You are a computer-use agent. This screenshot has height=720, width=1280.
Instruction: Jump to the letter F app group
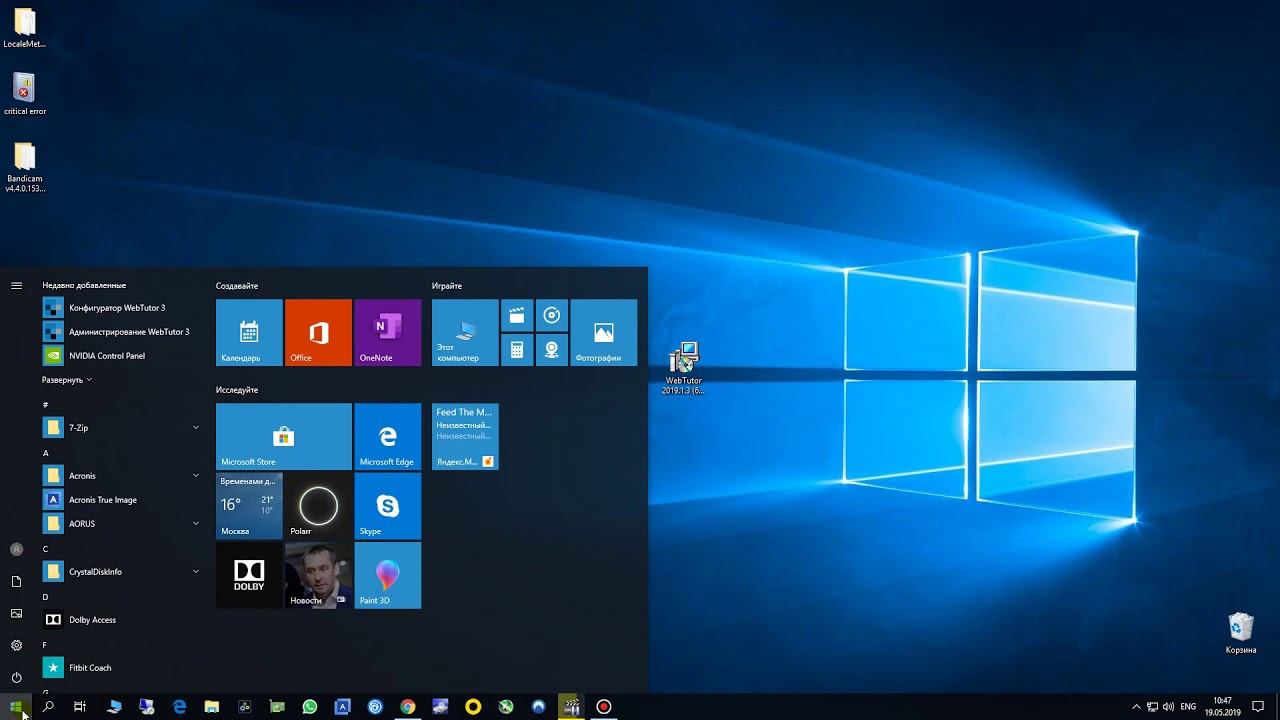46,645
